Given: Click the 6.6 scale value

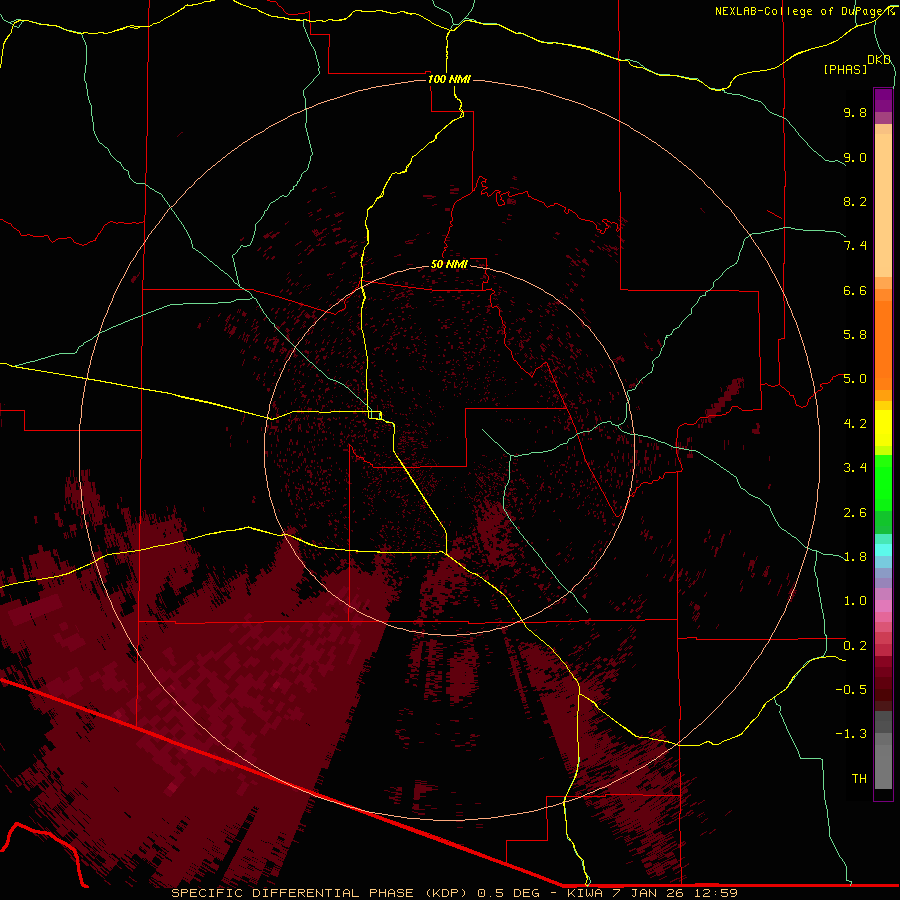Looking at the screenshot, I should 855,290.
